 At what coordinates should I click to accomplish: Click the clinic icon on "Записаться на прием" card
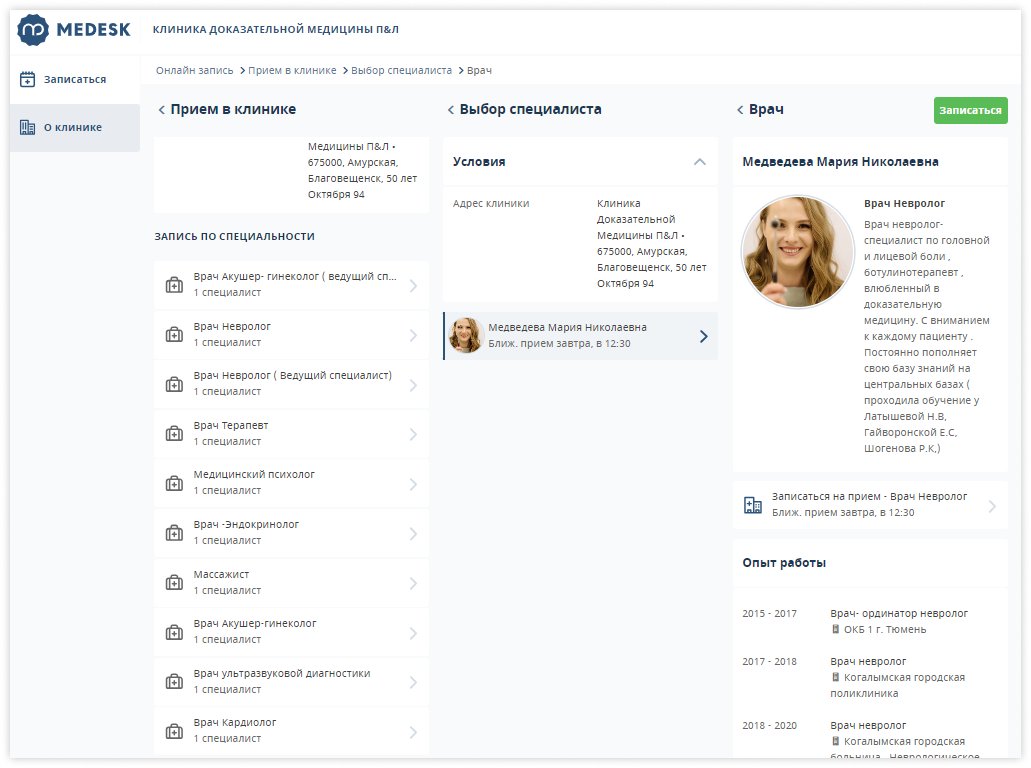755,505
